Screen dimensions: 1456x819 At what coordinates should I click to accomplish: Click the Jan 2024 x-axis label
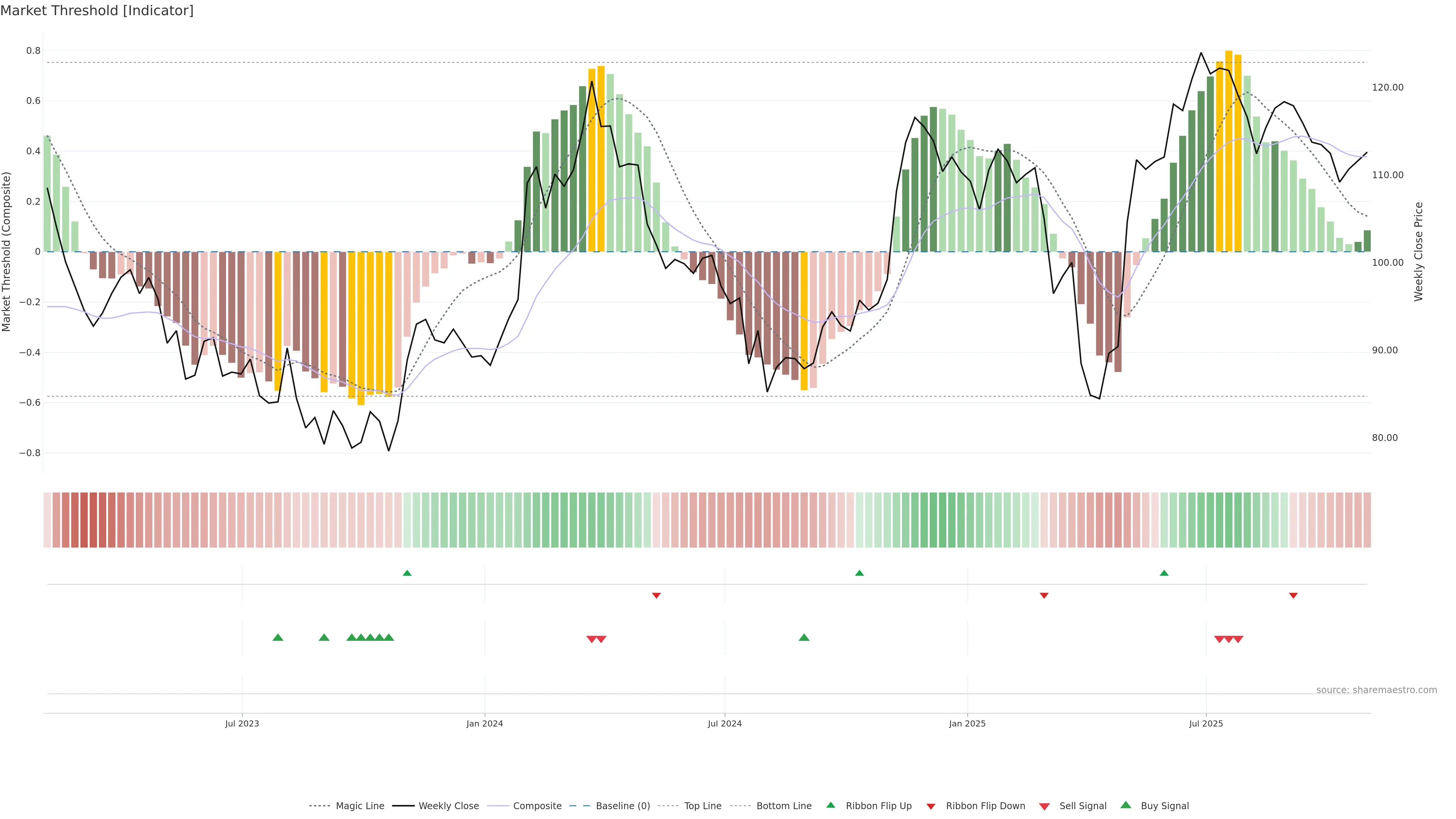(485, 723)
